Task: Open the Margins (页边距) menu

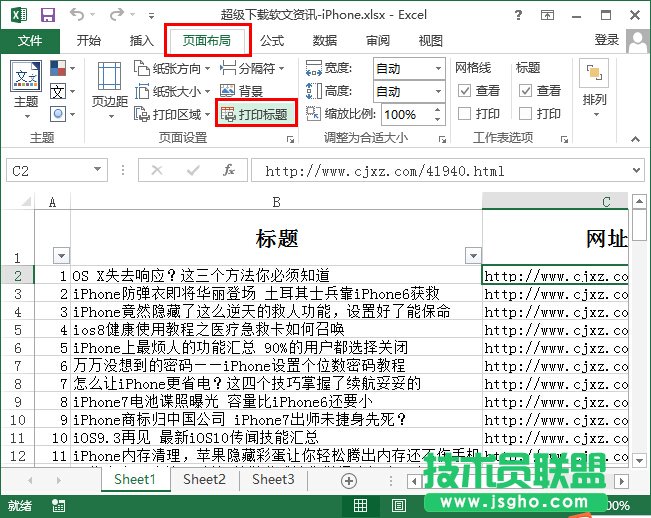Action: coord(109,86)
